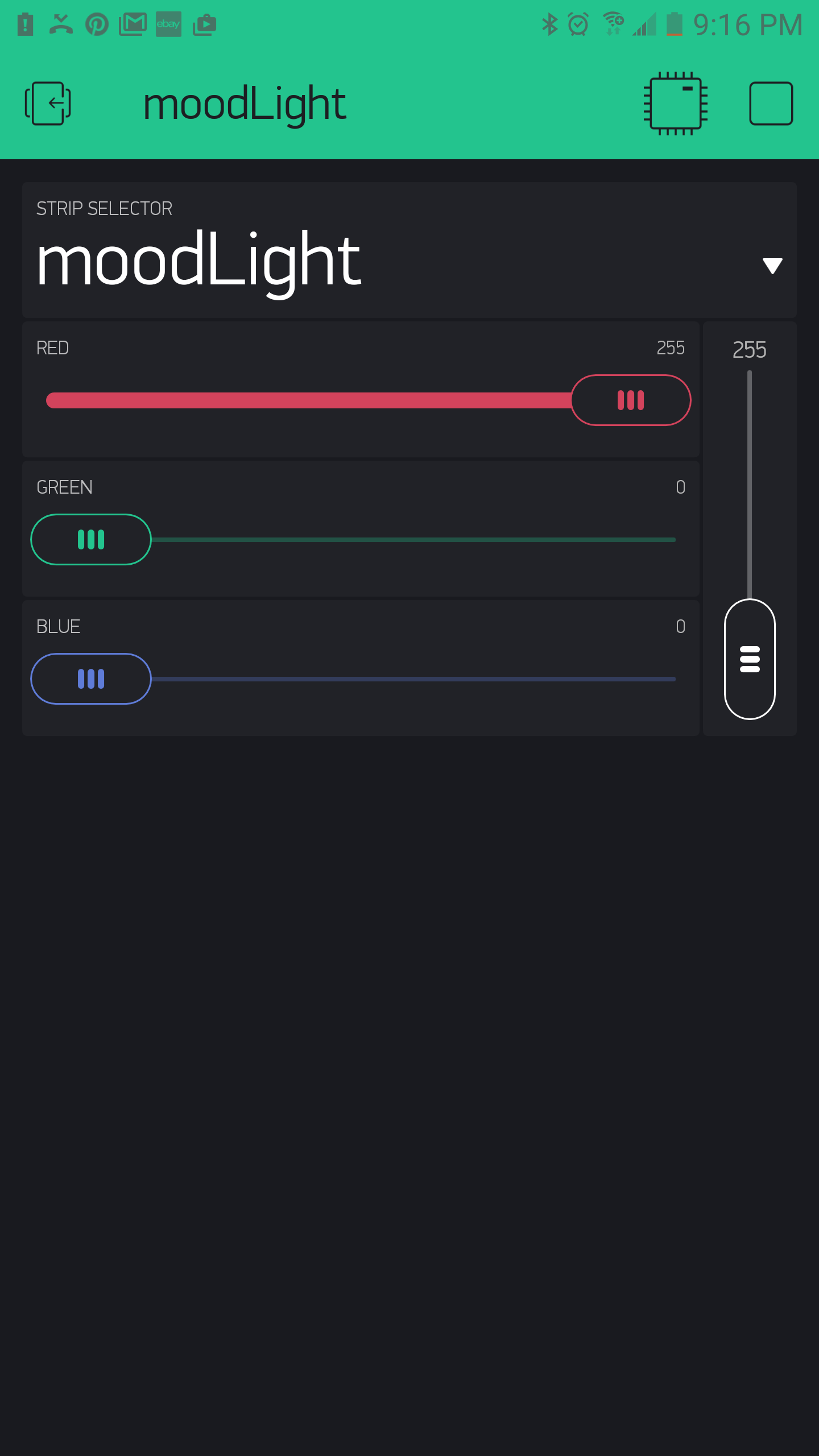This screenshot has width=819, height=1456.
Task: Stop the running project with square icon
Action: (x=771, y=104)
